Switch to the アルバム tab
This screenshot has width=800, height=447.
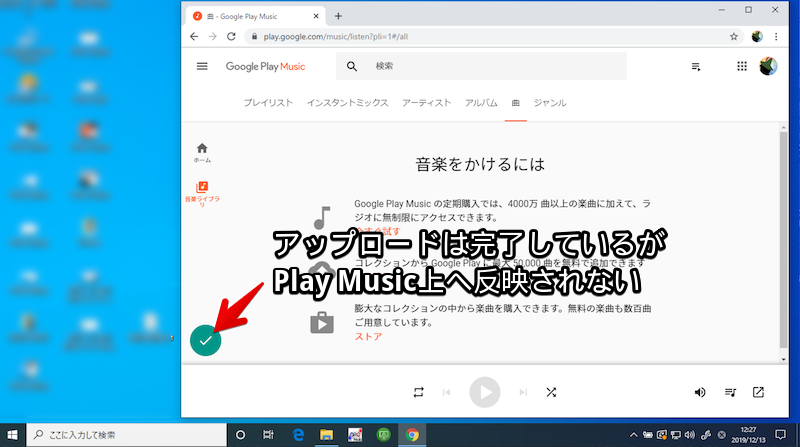click(x=480, y=103)
